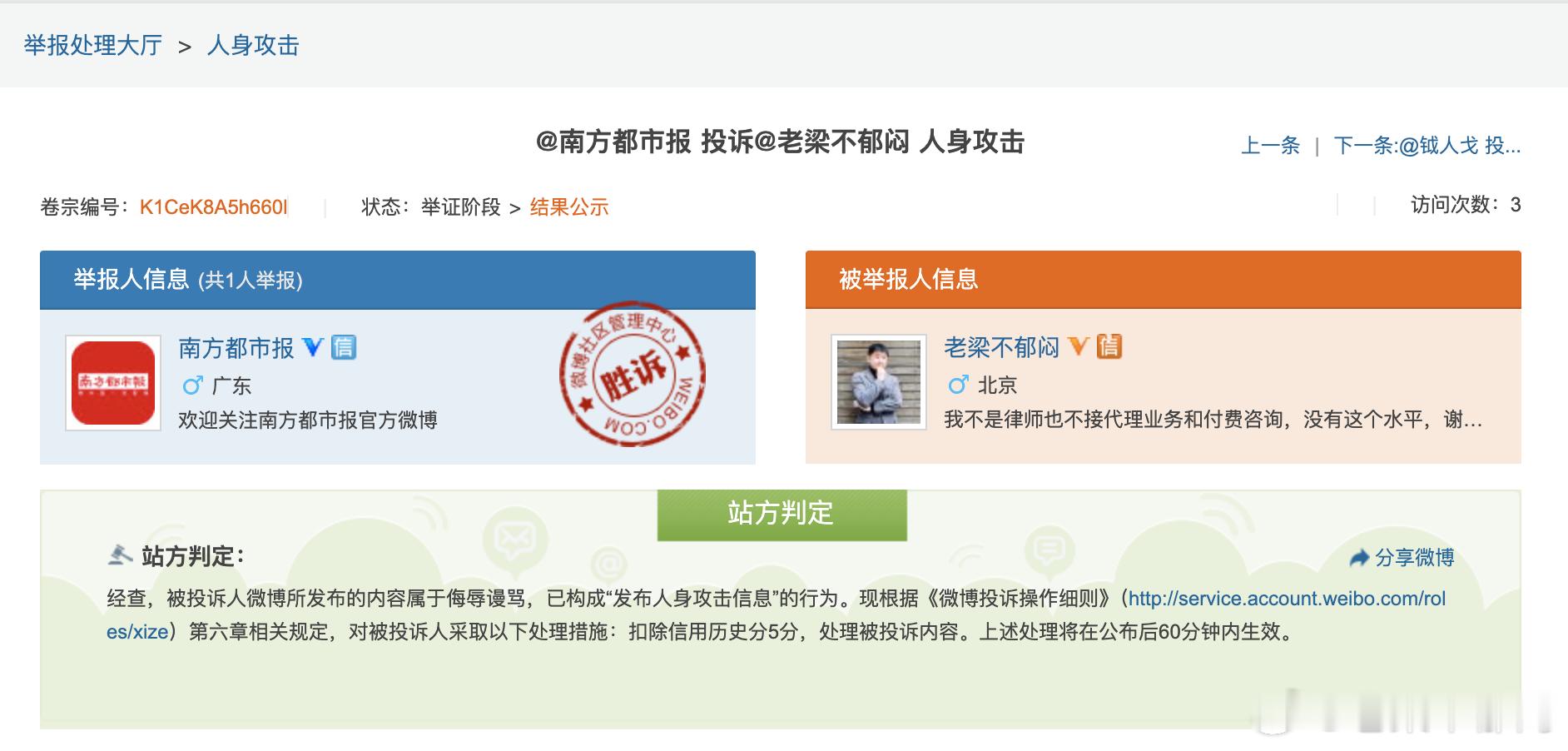Screen dimensions: 1568x751
Task: Go to 举报处理大厅 breadcrumb
Action: [x=92, y=45]
